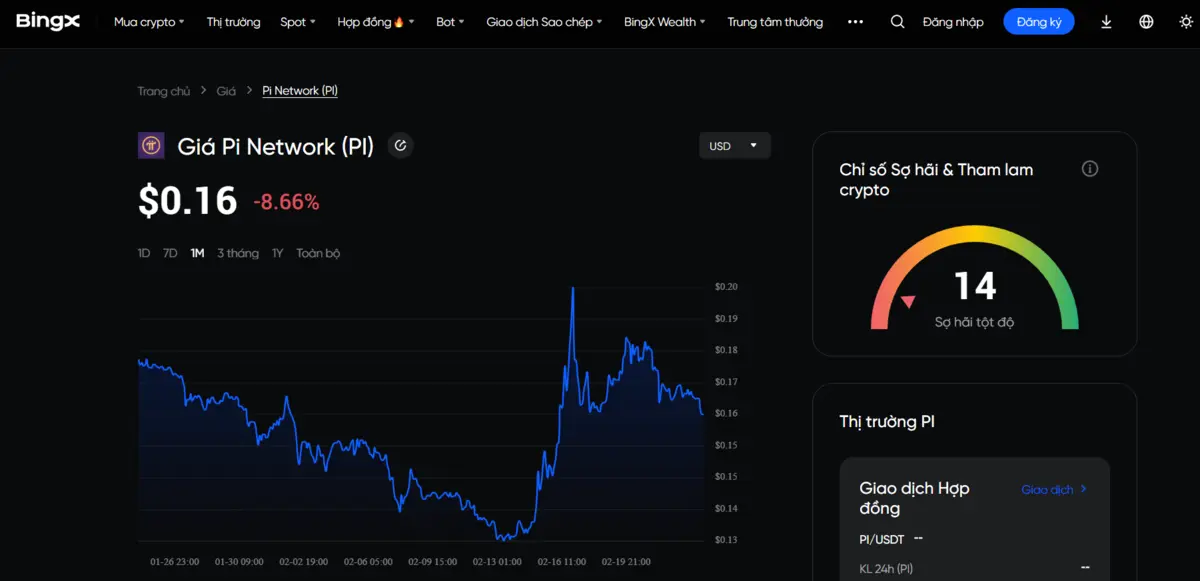Open the BingX Wealth dropdown
The height and width of the screenshot is (581, 1200).
[664, 22]
